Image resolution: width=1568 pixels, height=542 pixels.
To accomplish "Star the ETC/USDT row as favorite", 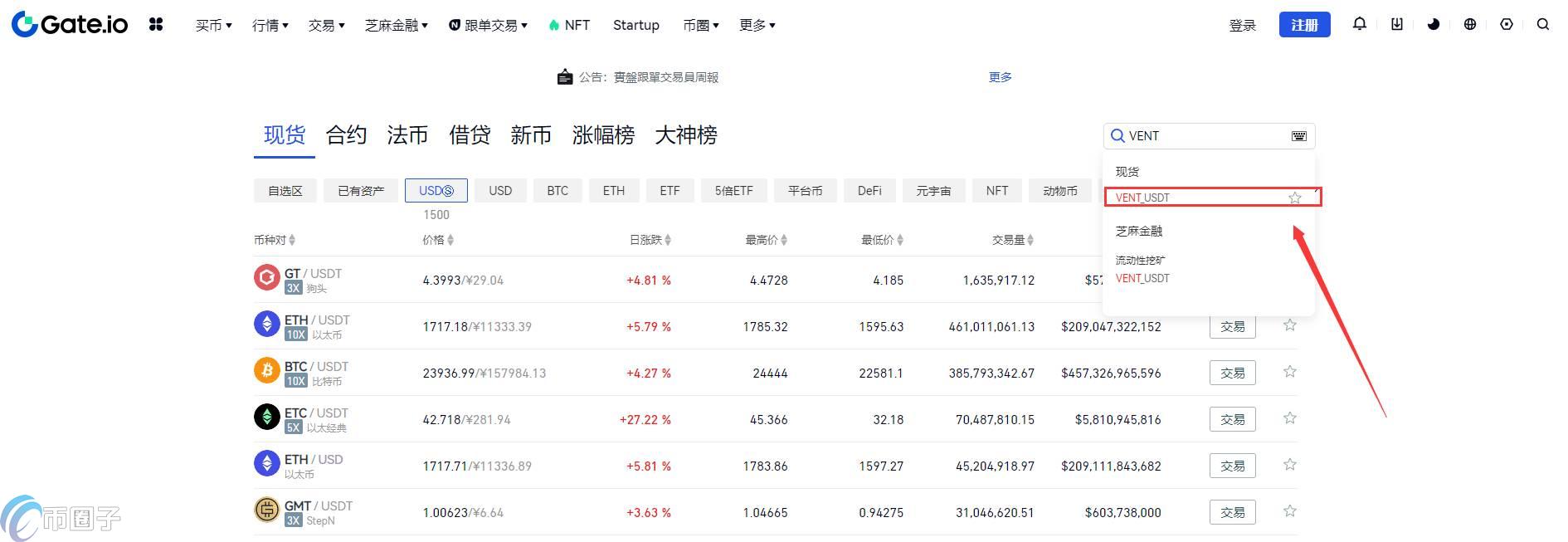I will click(1290, 418).
